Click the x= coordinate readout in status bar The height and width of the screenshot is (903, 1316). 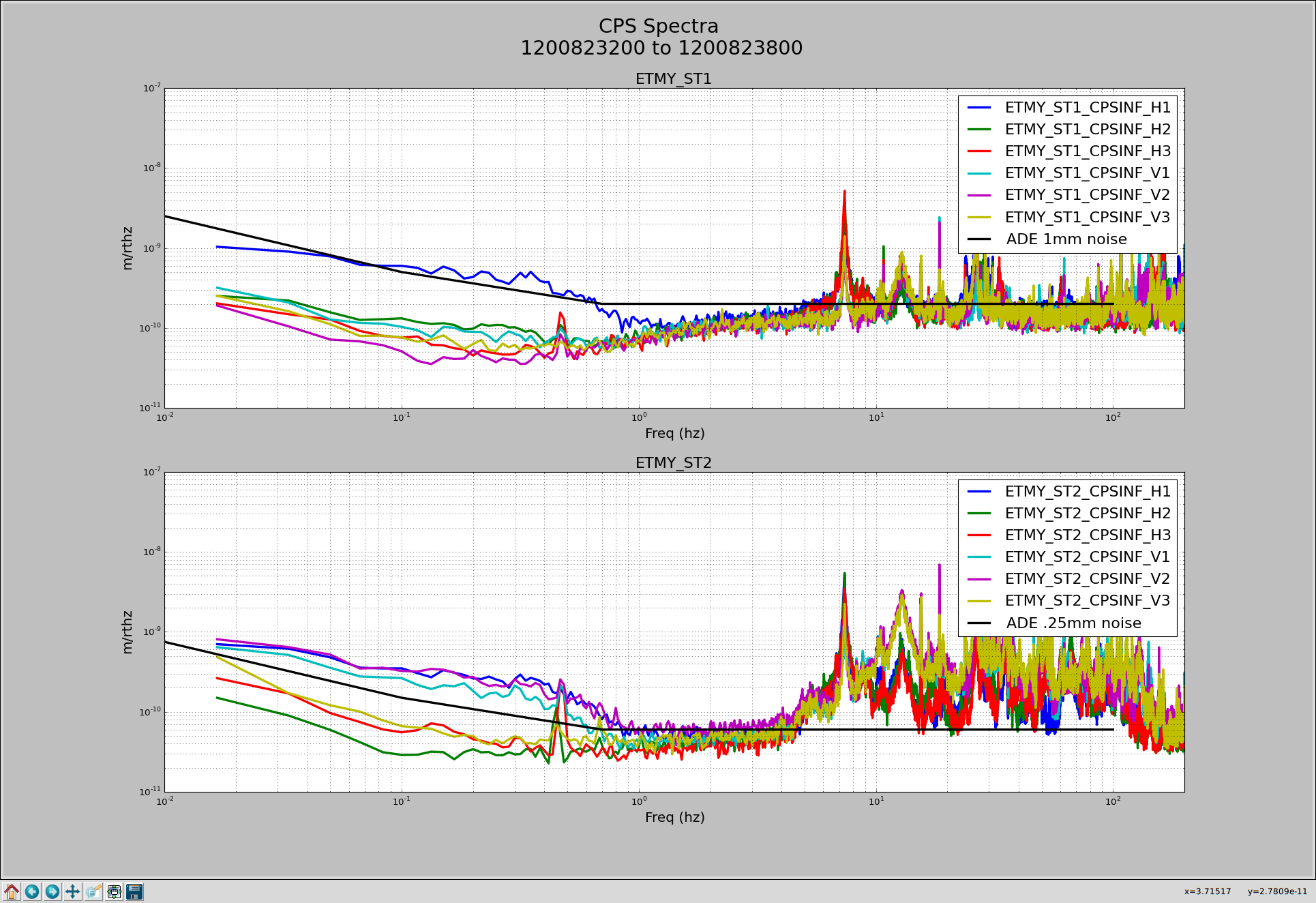tap(1207, 891)
